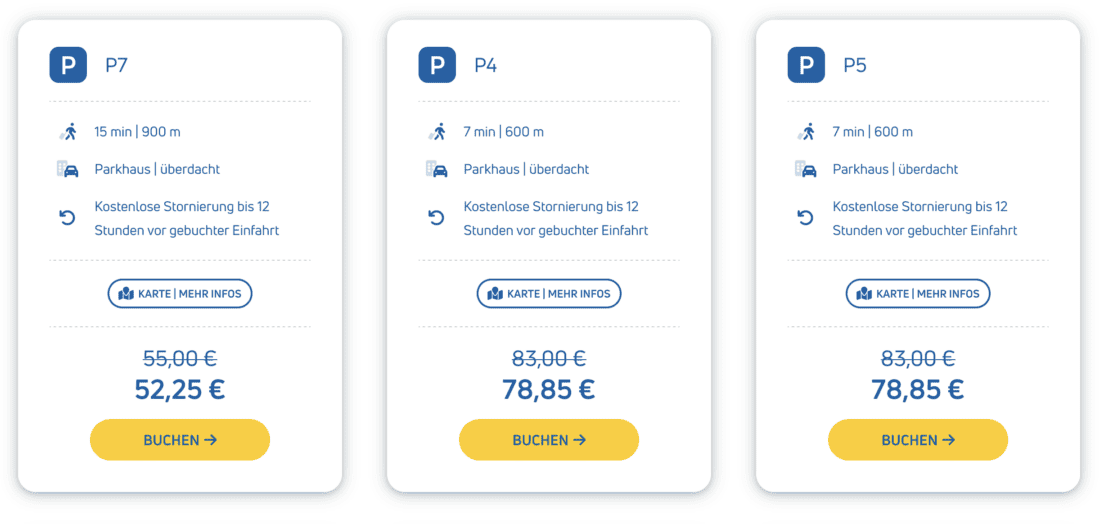The width and height of the screenshot is (1100, 524).
Task: Book the P7 parking for 52,25 €
Action: tap(180, 440)
